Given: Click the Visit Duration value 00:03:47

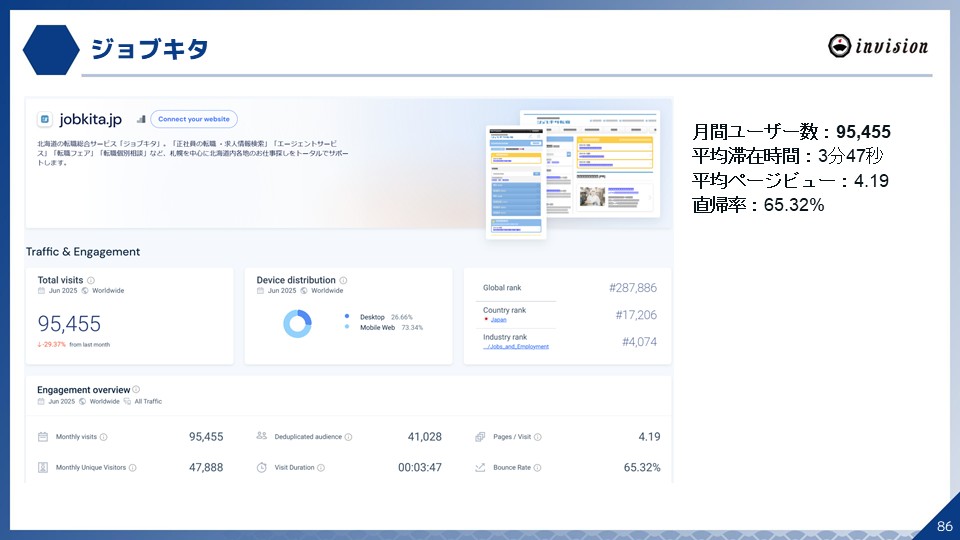Looking at the screenshot, I should tap(419, 467).
